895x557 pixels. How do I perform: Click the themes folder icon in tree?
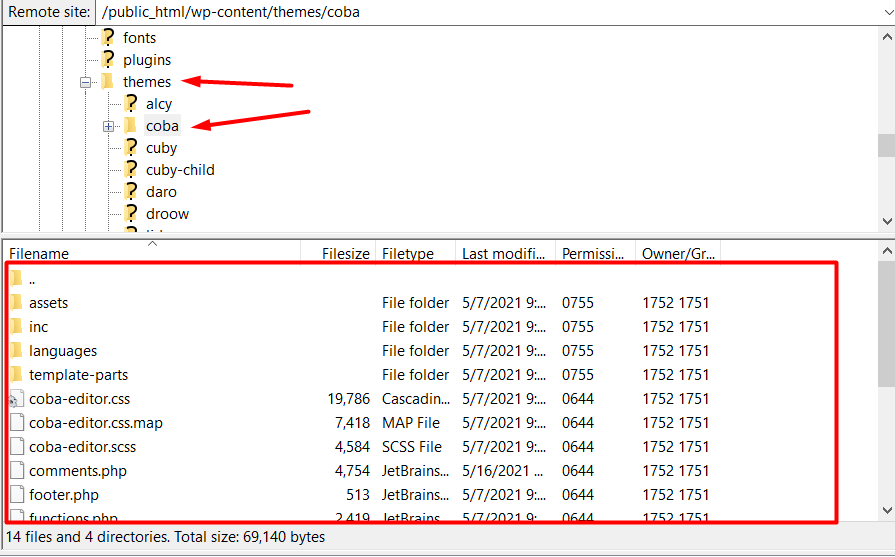pos(107,82)
